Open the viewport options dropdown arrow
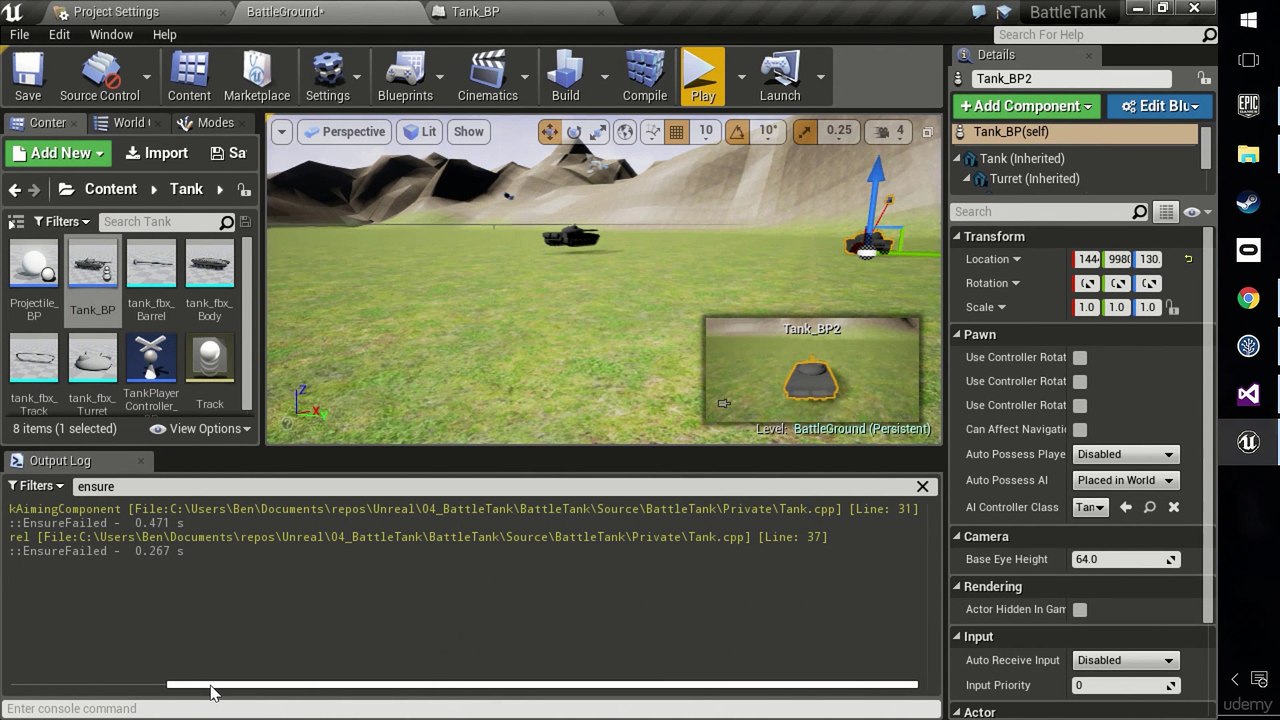1280x720 pixels. point(282,132)
